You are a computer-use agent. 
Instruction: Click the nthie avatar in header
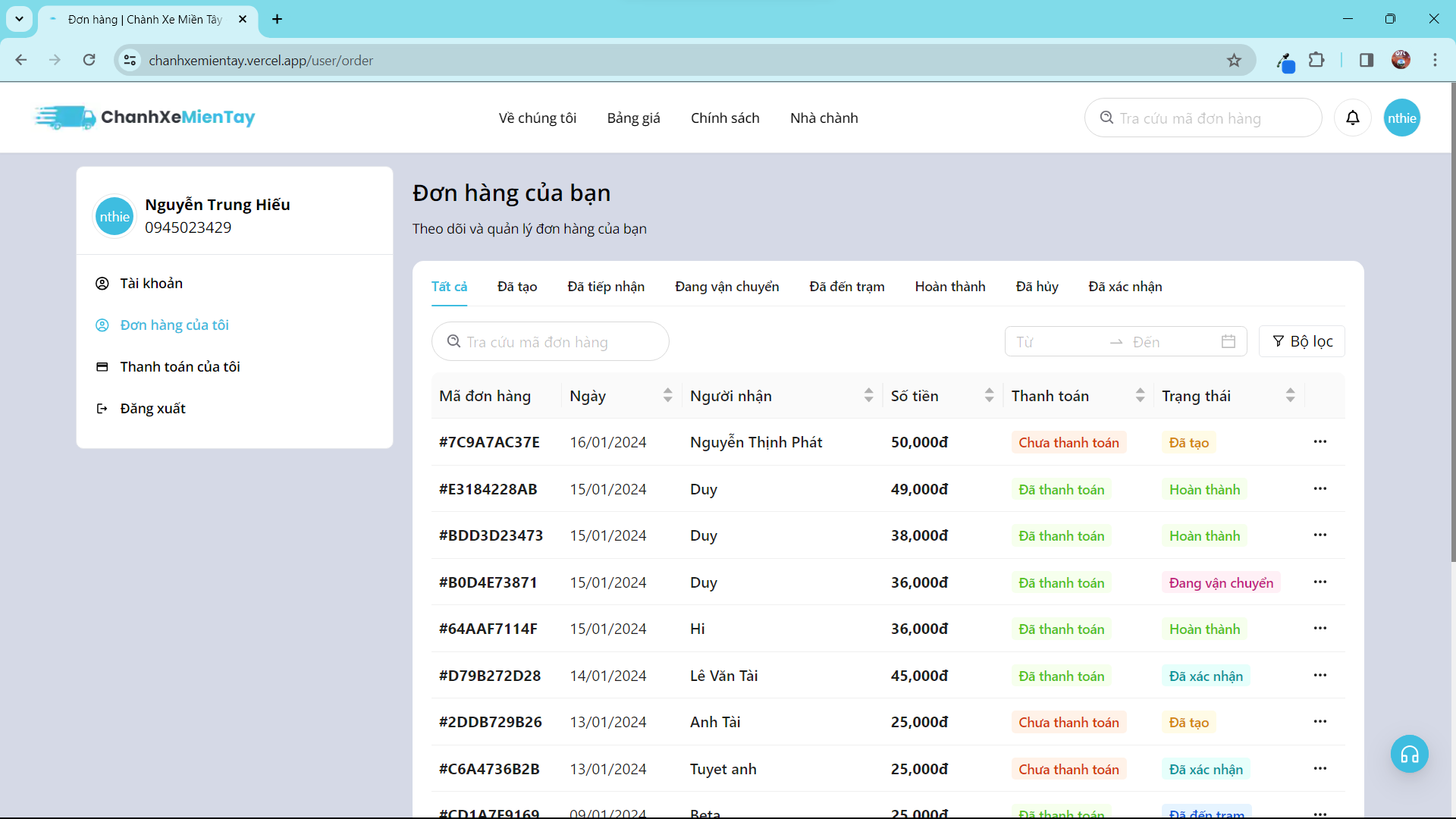[1401, 118]
